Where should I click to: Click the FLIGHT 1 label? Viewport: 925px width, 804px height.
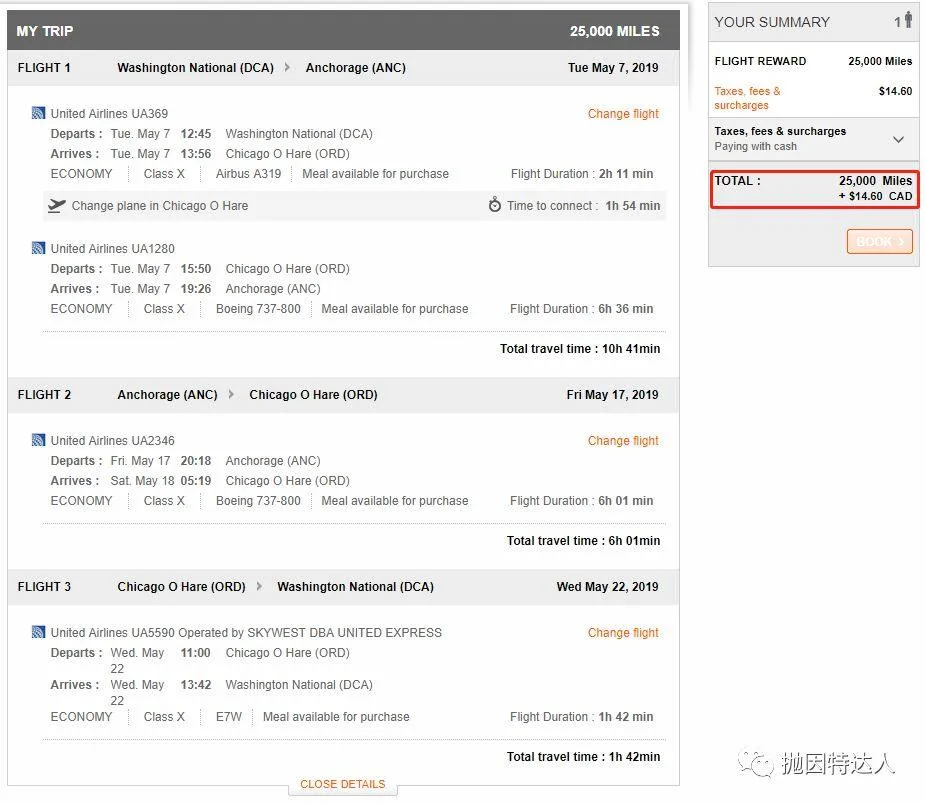(44, 67)
